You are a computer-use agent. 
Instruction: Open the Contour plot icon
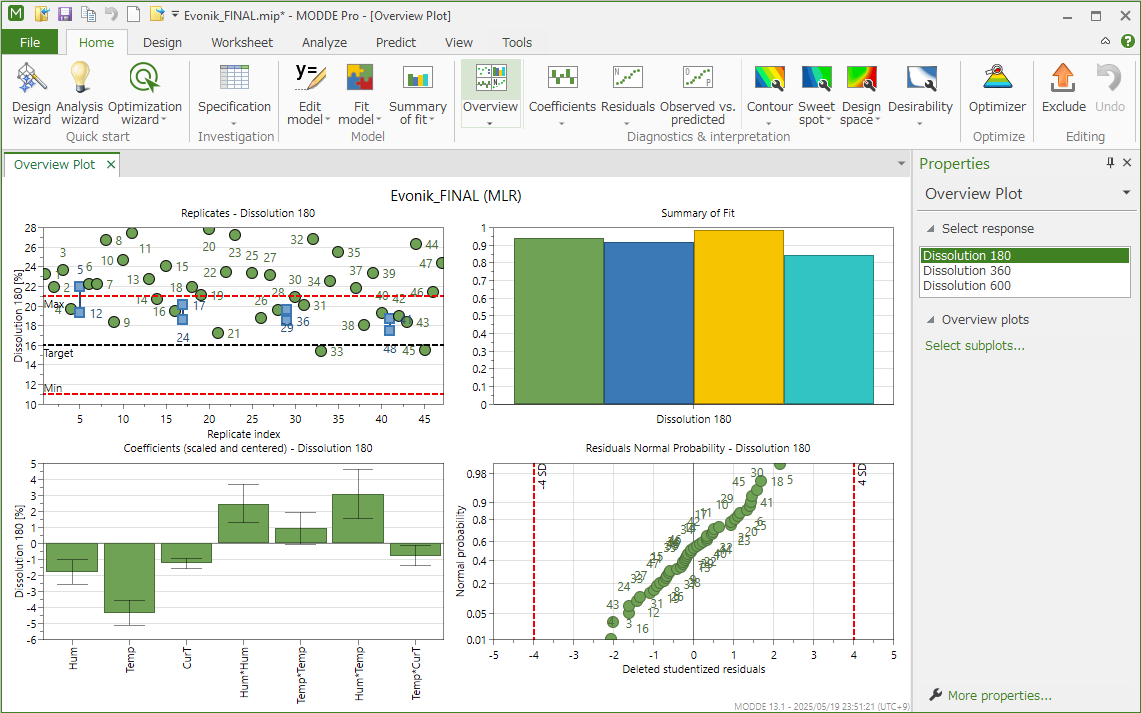click(769, 78)
